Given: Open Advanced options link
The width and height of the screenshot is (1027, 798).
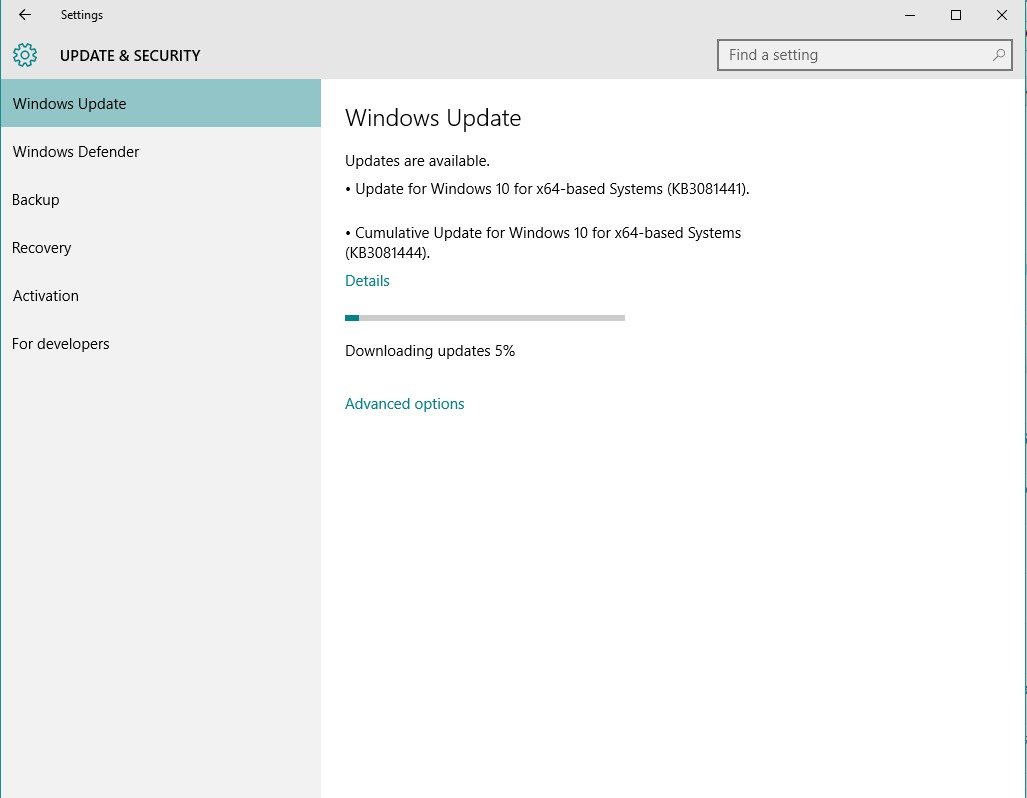Looking at the screenshot, I should tap(404, 404).
